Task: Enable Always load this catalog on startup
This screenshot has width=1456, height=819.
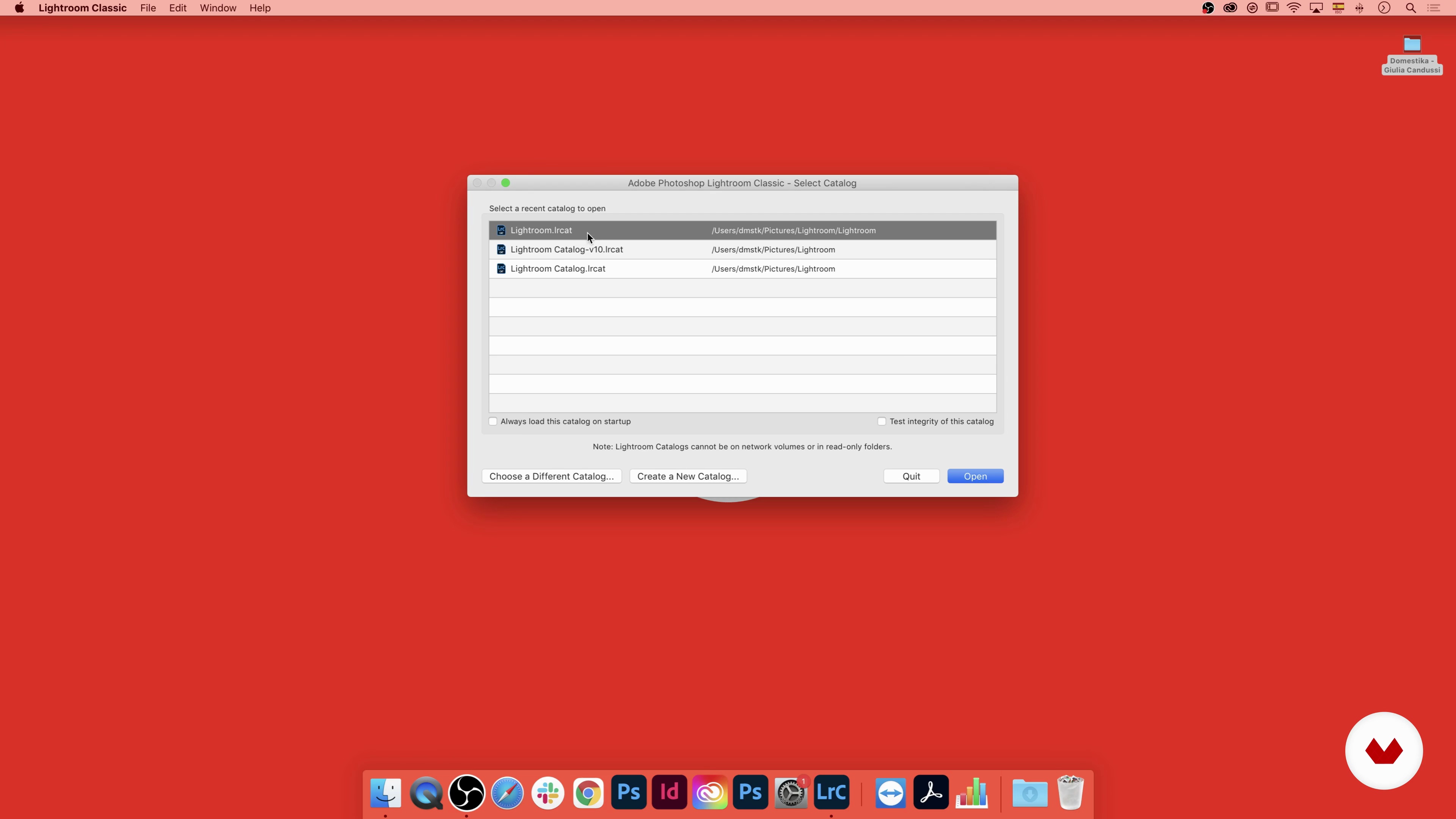Action: click(x=493, y=421)
